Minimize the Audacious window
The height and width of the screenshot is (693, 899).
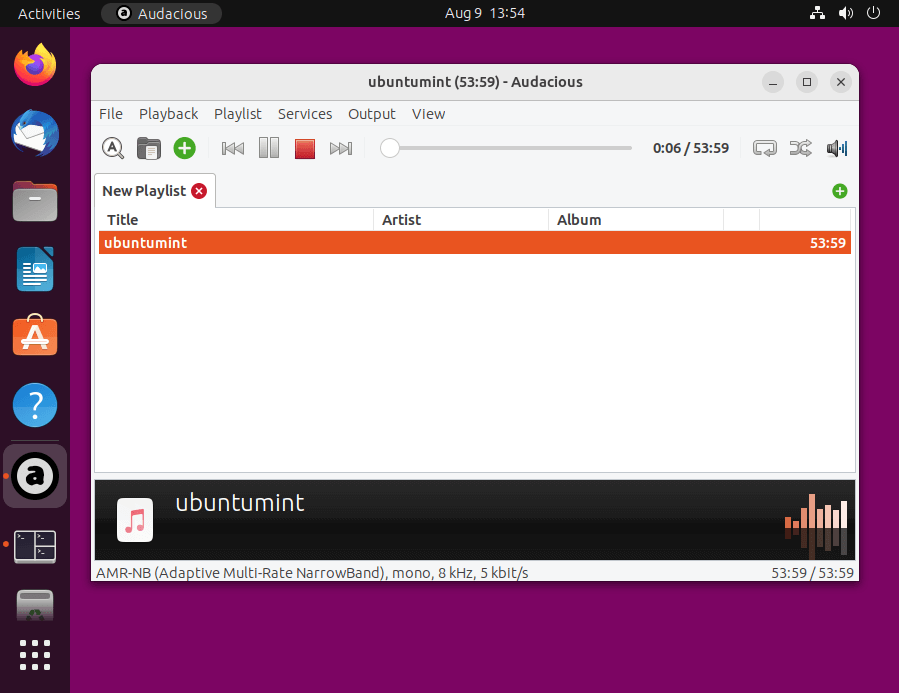click(773, 82)
